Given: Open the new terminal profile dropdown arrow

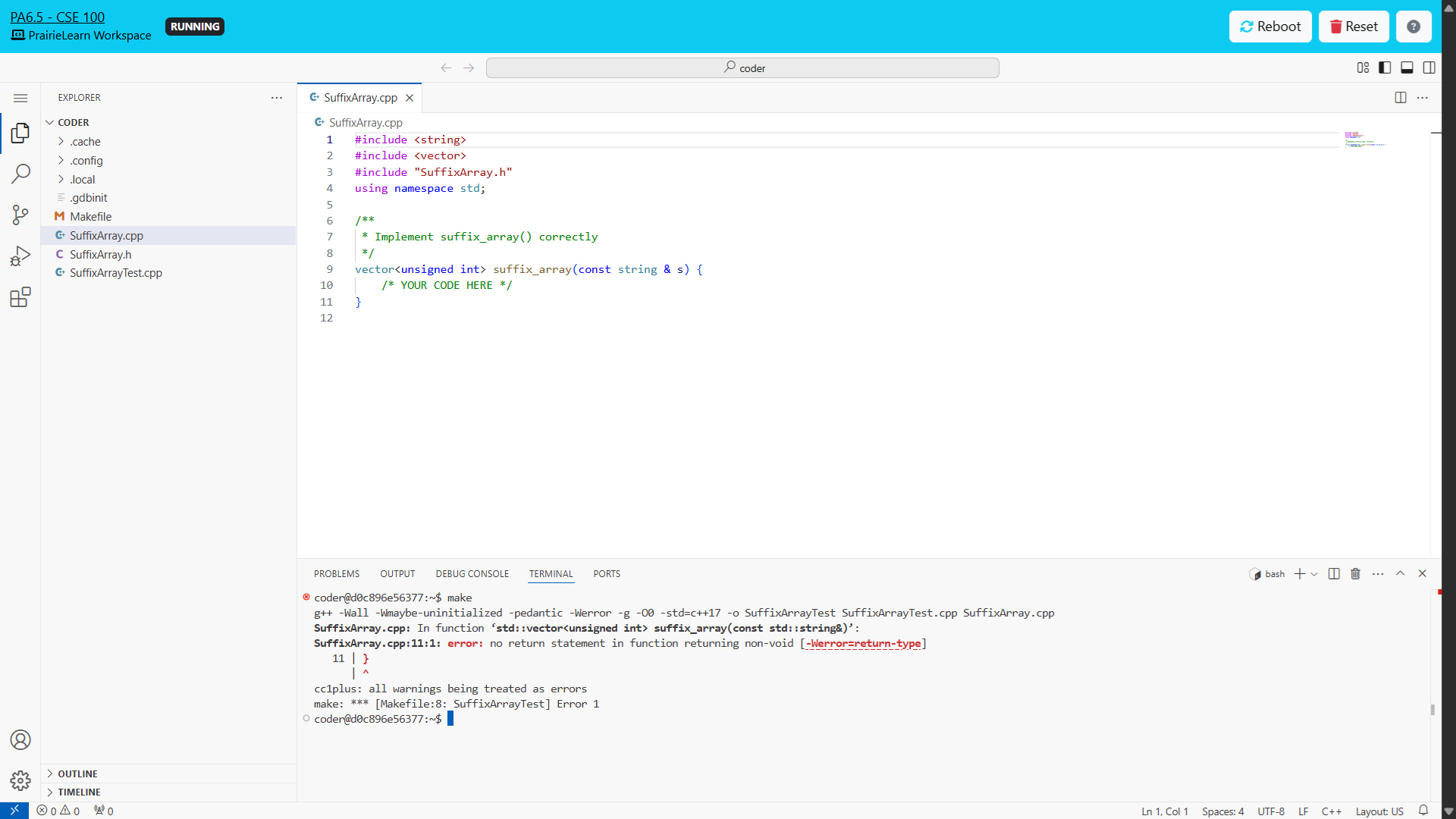Looking at the screenshot, I should 1314,574.
